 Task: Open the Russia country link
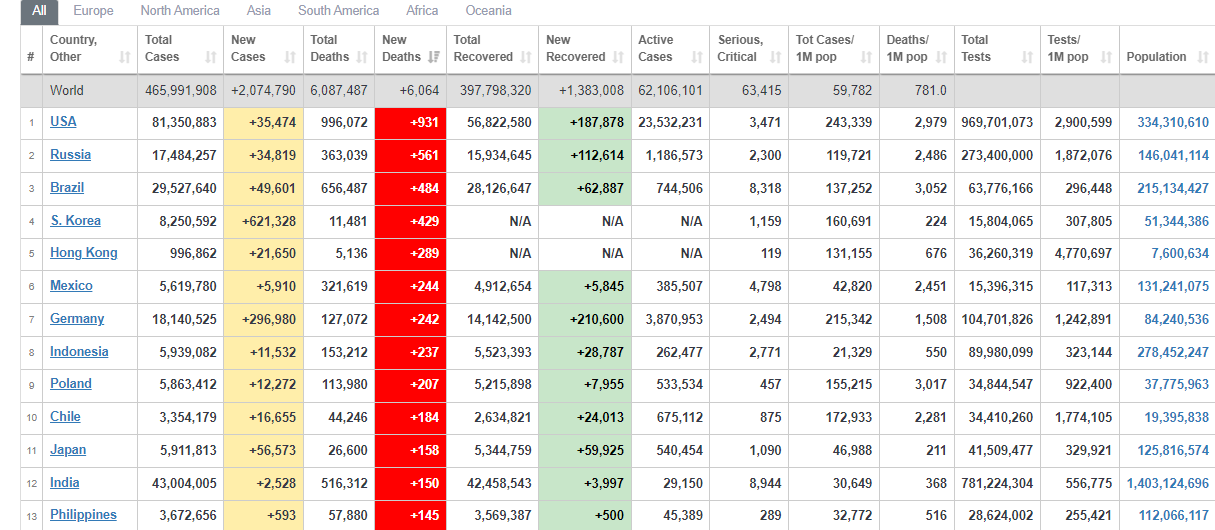pos(70,155)
